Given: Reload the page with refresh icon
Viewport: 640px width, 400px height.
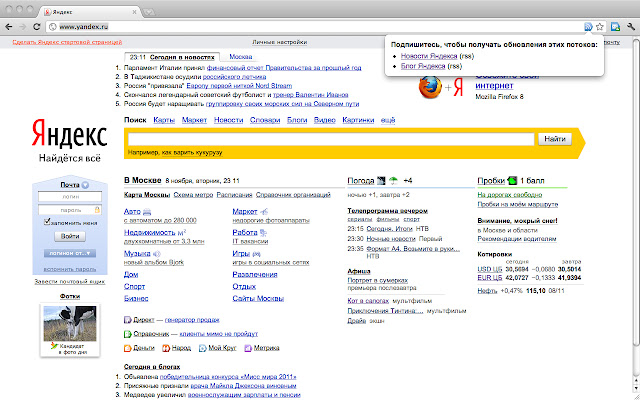Looking at the screenshot, I should point(36,27).
